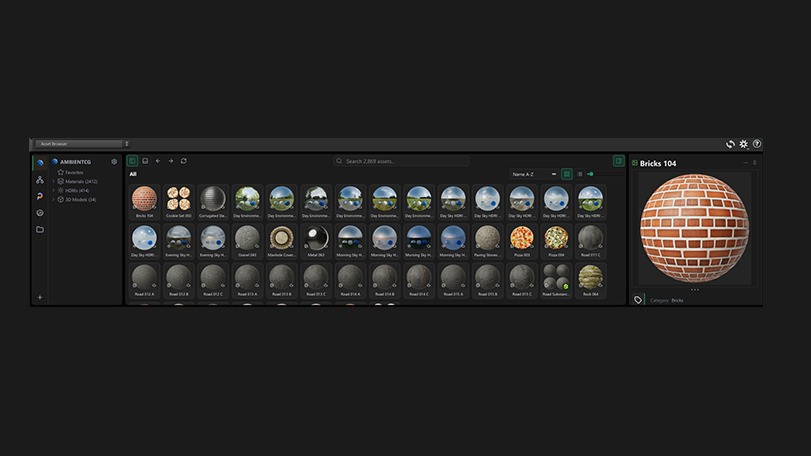This screenshot has width=811, height=456.
Task: Open AmbientCG library settings gear
Action: click(114, 162)
